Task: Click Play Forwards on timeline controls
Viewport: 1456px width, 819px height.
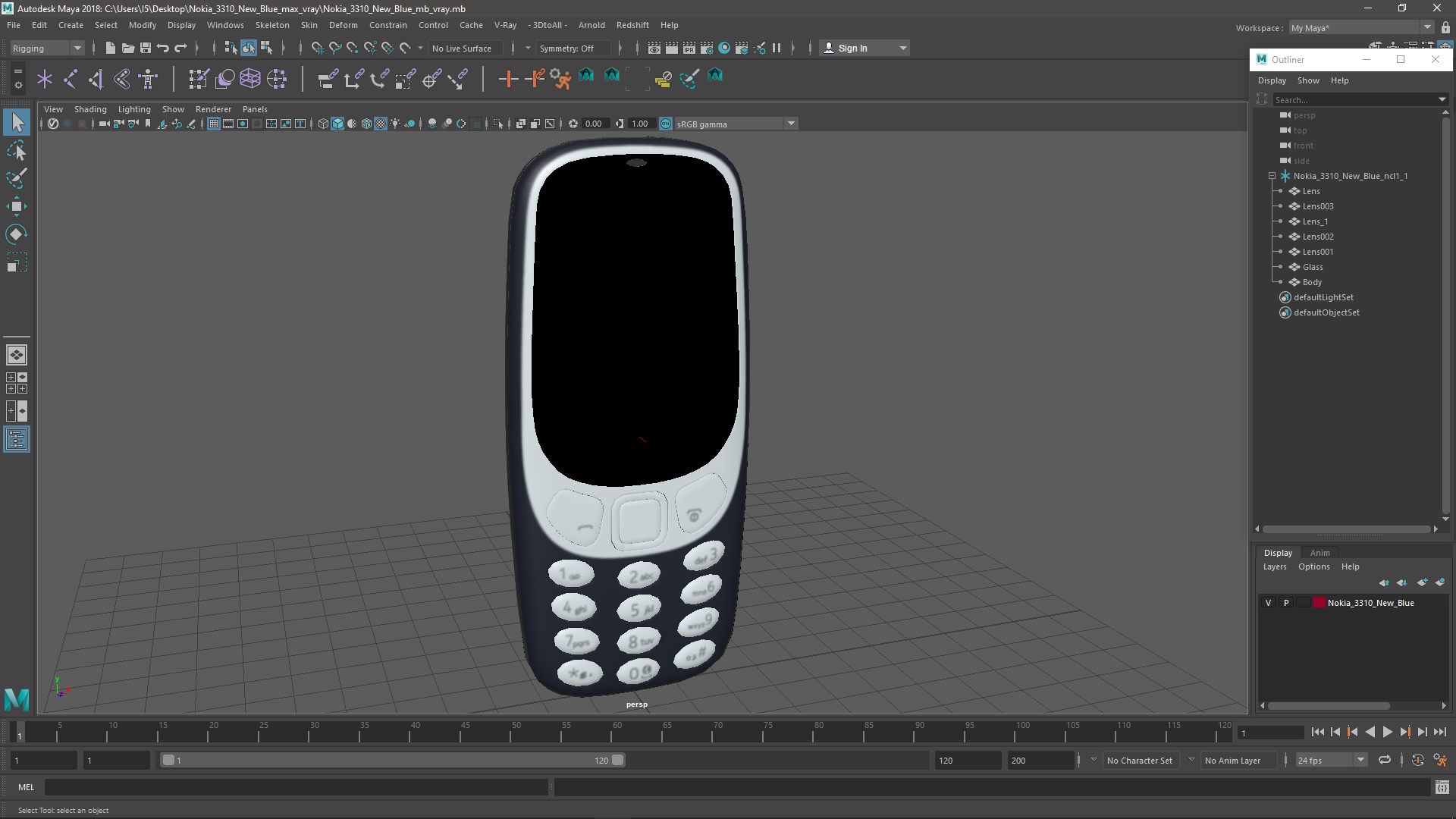Action: click(x=1387, y=732)
